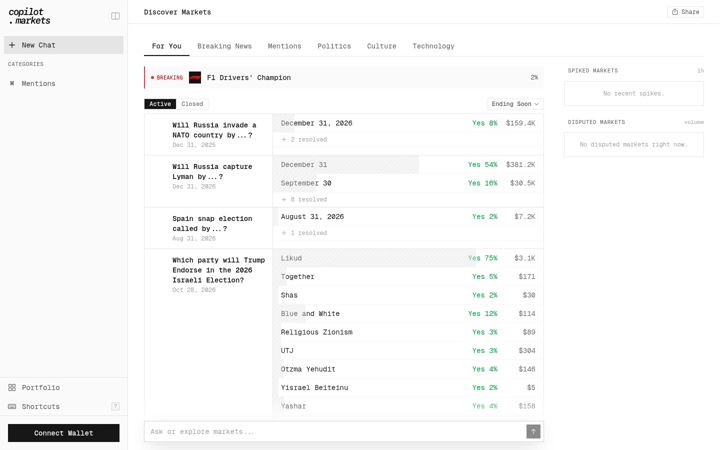Select the Shas outcome row

tap(408, 295)
